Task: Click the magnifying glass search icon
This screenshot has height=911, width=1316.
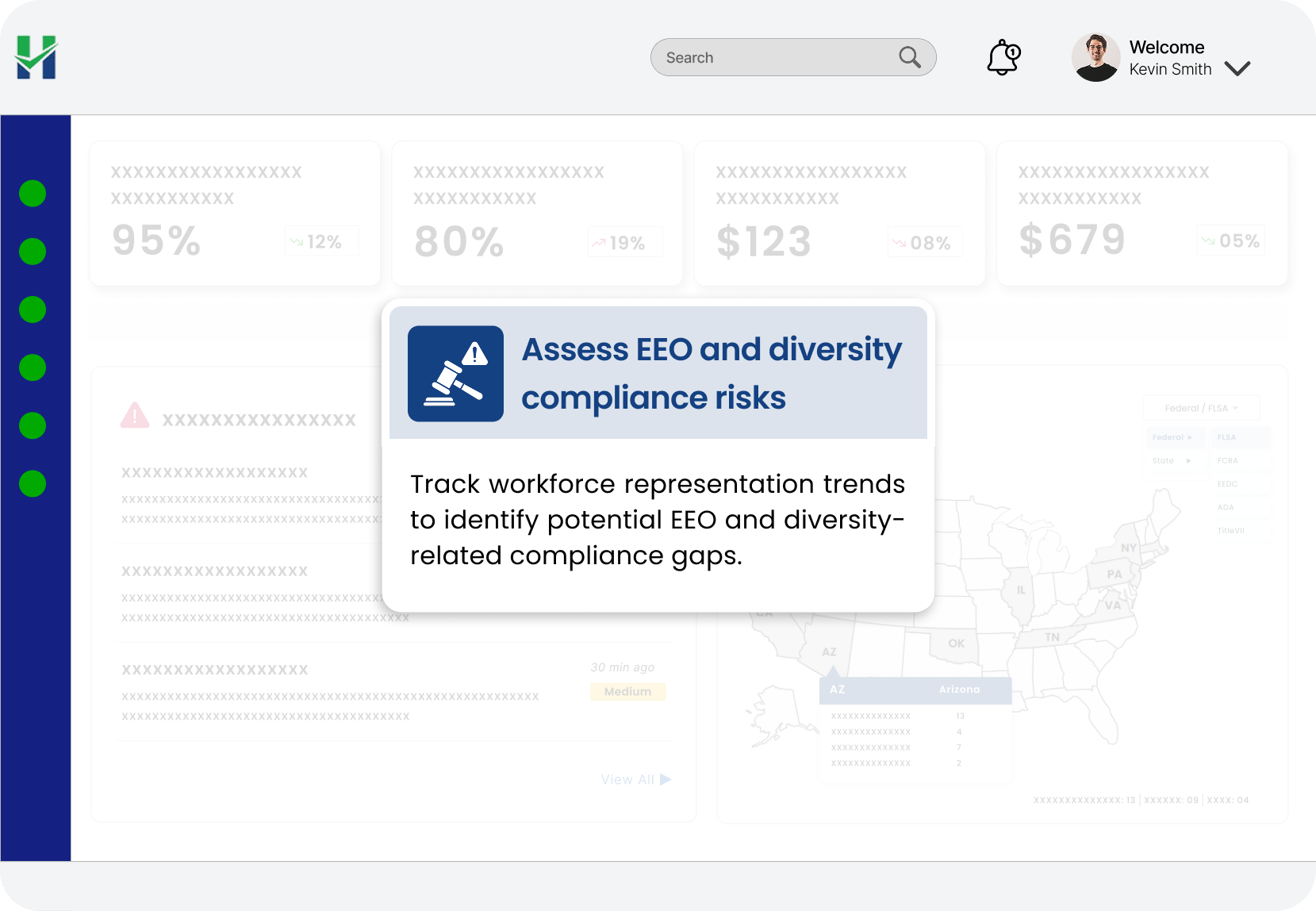Action: [x=909, y=58]
